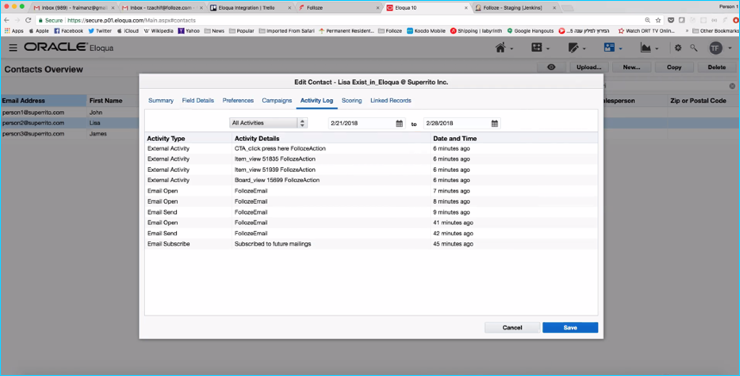The height and width of the screenshot is (376, 740).
Task: Expand the Insight dropdown arrow
Action: click(657, 49)
